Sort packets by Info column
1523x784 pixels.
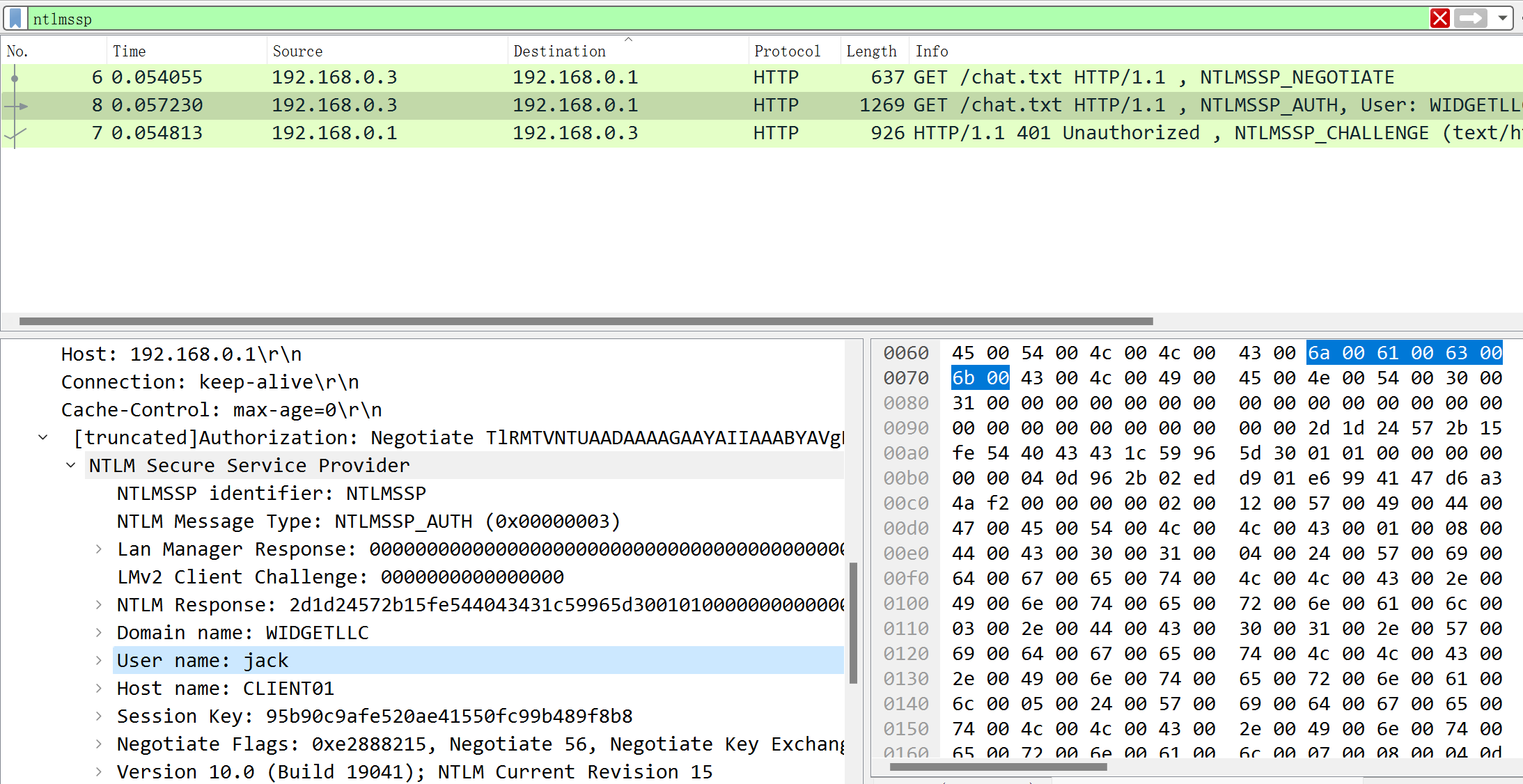coord(1215,51)
